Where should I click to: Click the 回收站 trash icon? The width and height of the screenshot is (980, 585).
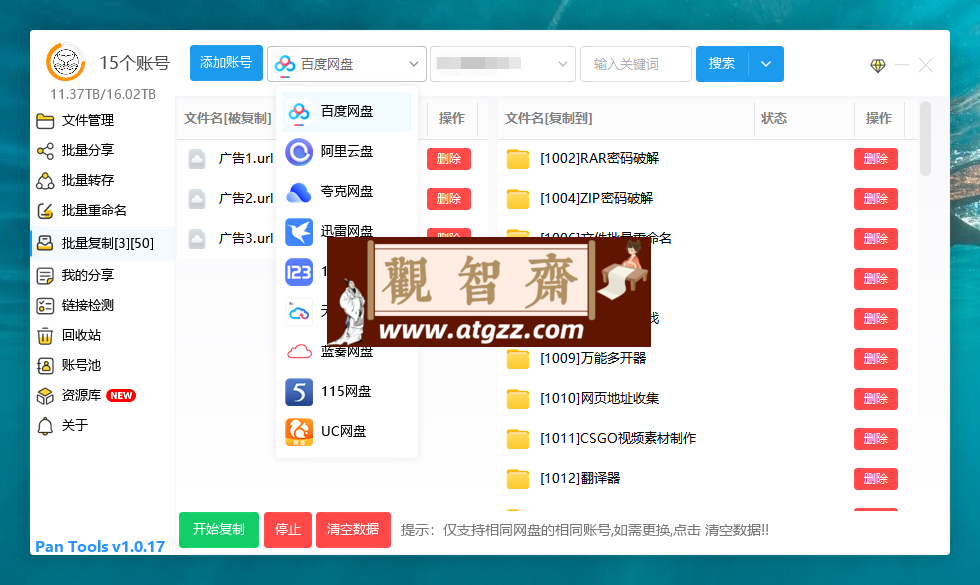pos(45,336)
